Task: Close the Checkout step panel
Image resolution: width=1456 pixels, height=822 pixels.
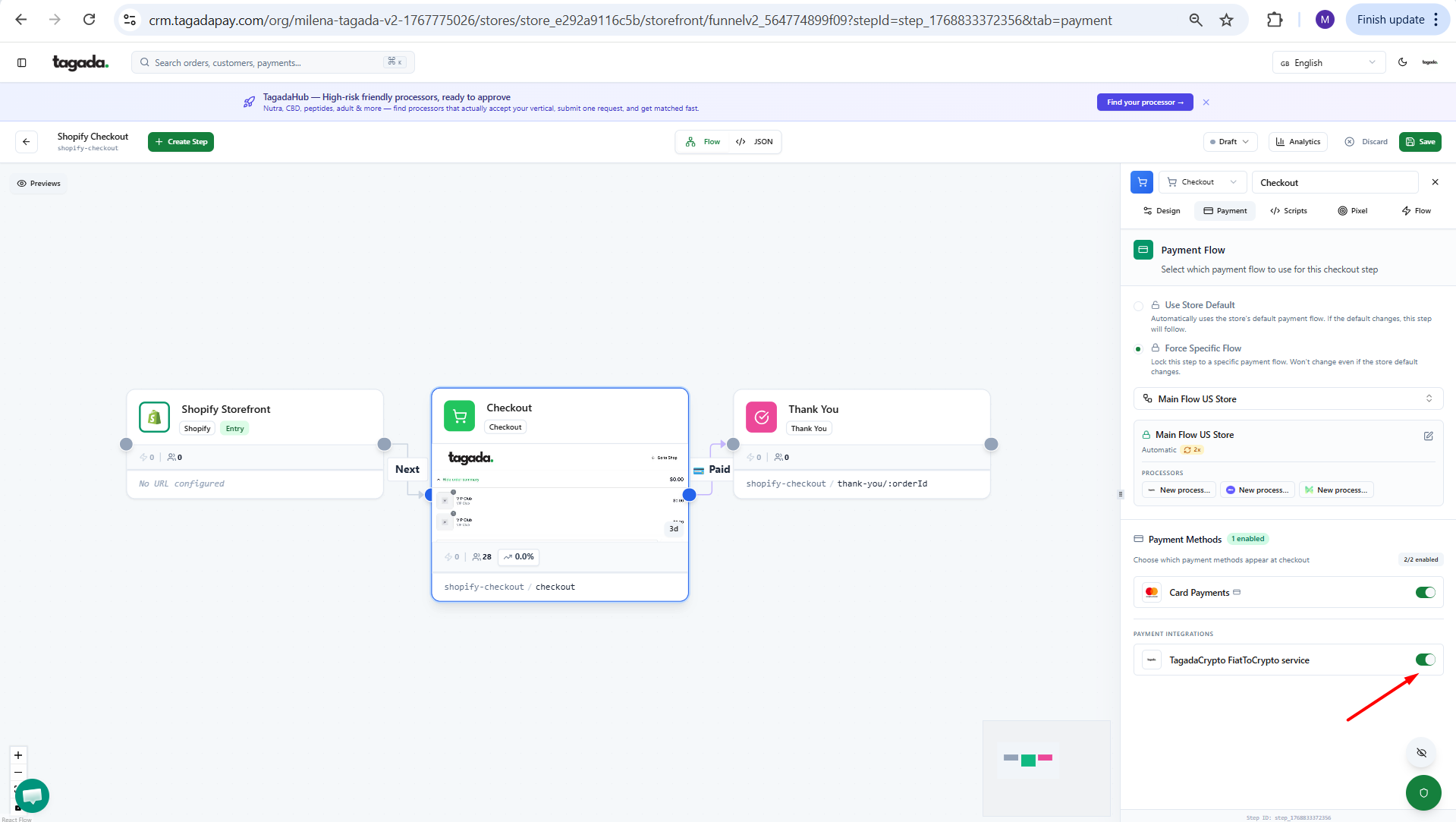Action: click(1435, 182)
